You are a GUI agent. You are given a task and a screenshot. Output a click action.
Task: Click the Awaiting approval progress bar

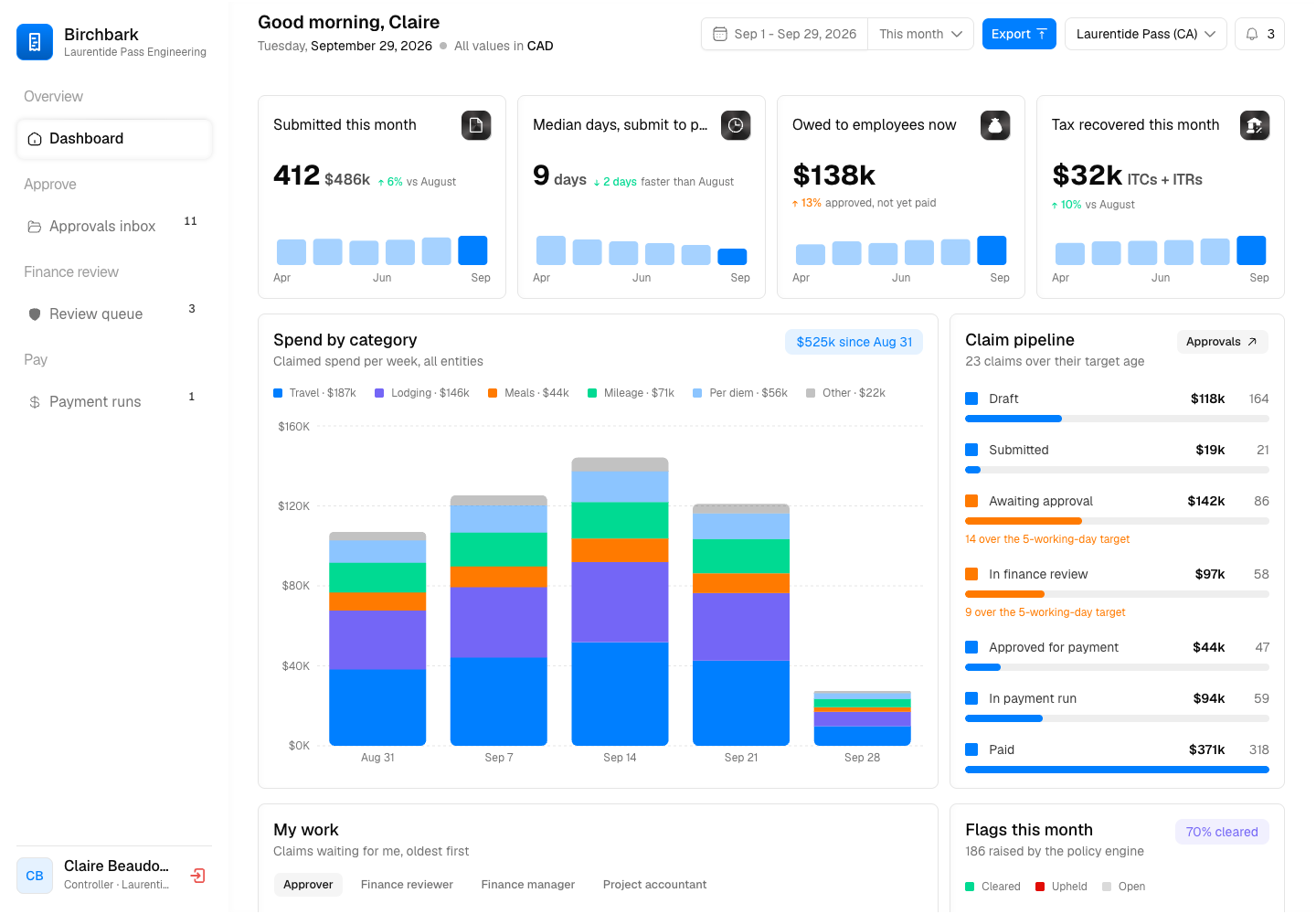1117,521
